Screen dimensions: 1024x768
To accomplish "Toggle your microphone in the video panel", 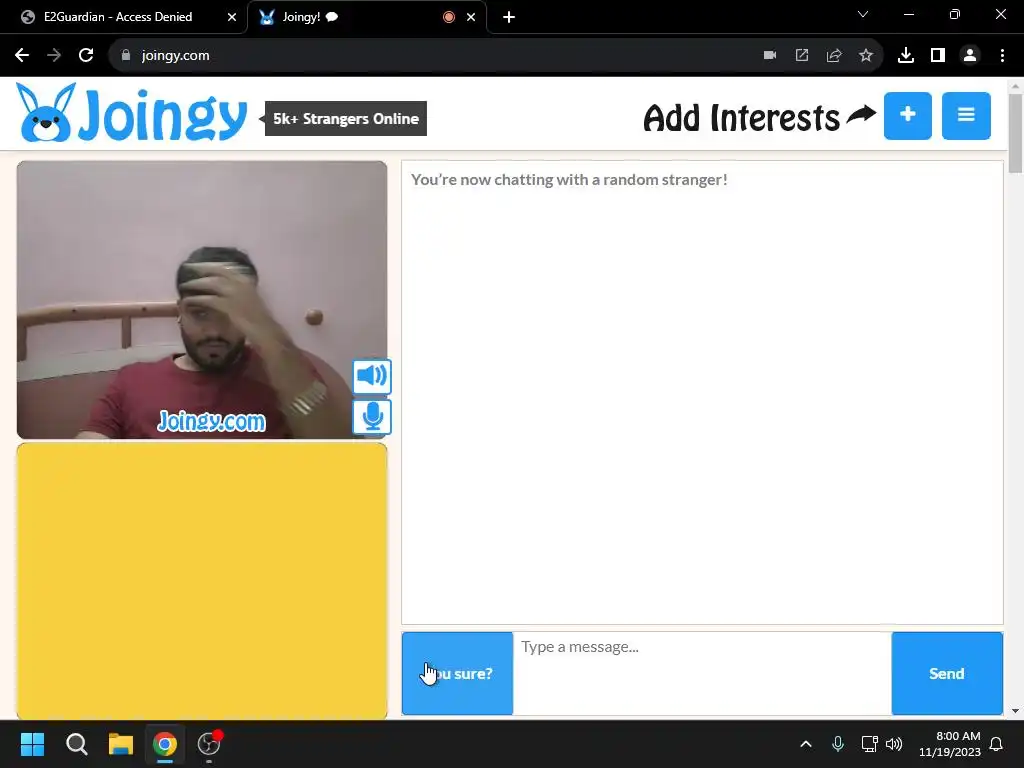I will pos(372,417).
